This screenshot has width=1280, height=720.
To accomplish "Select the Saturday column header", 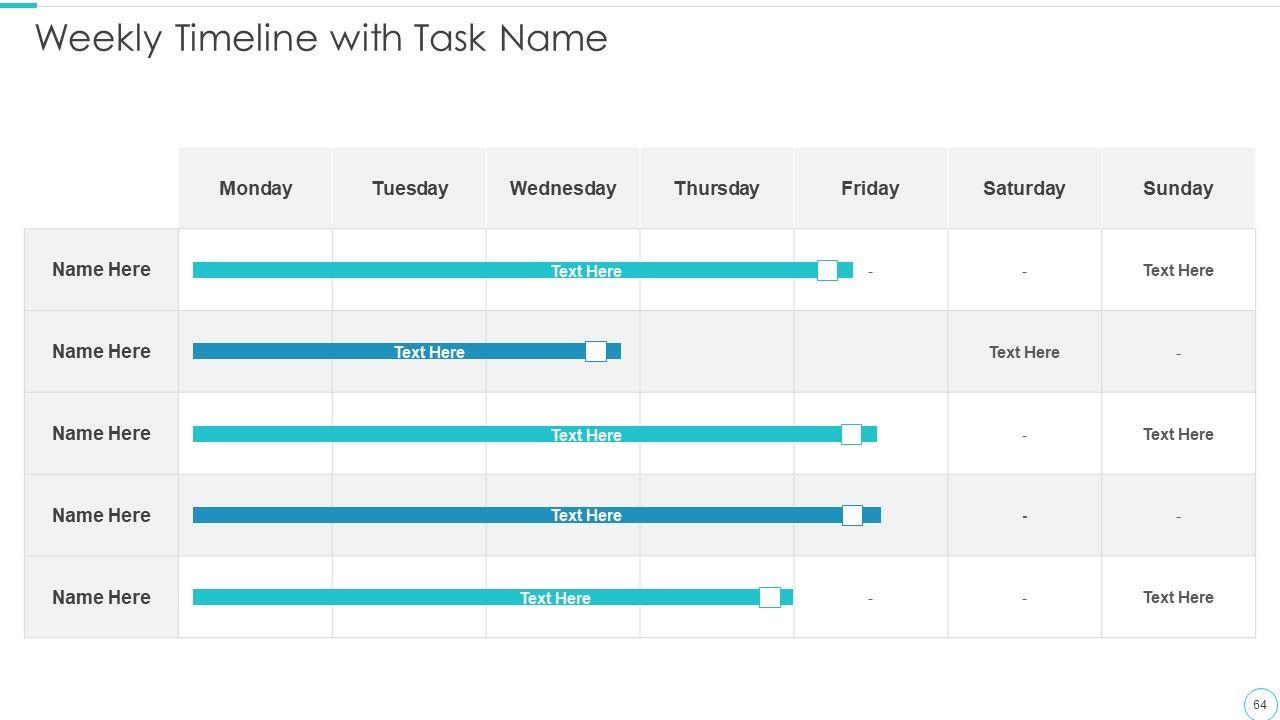I will tap(1024, 188).
